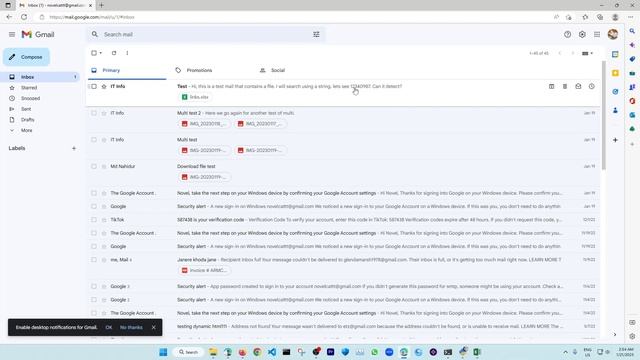Open Google Calendar in the side panel
Image resolution: width=640 pixels, height=360 pixels.
click(615, 54)
